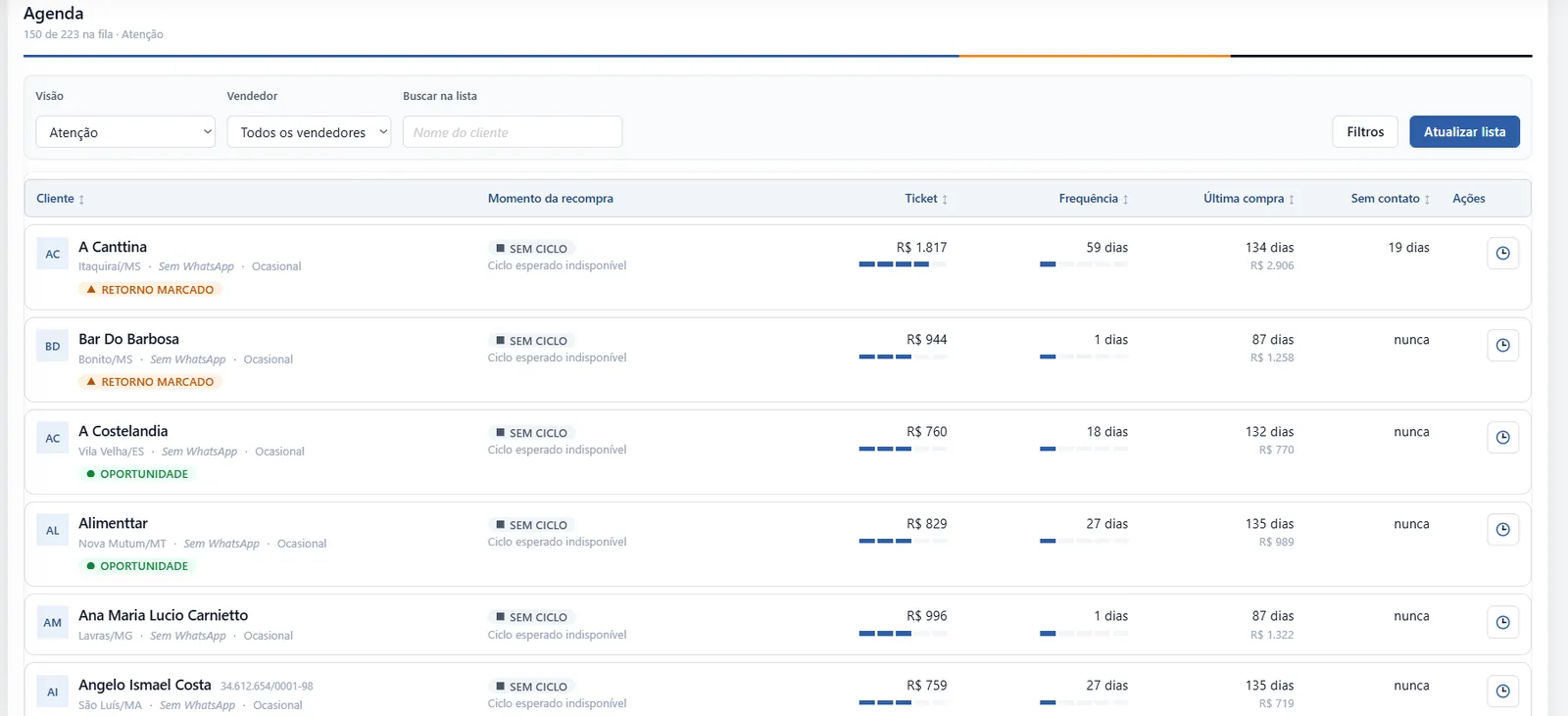The image size is (1568, 716).
Task: Open the clock action for A Costelandia
Action: 1502,438
